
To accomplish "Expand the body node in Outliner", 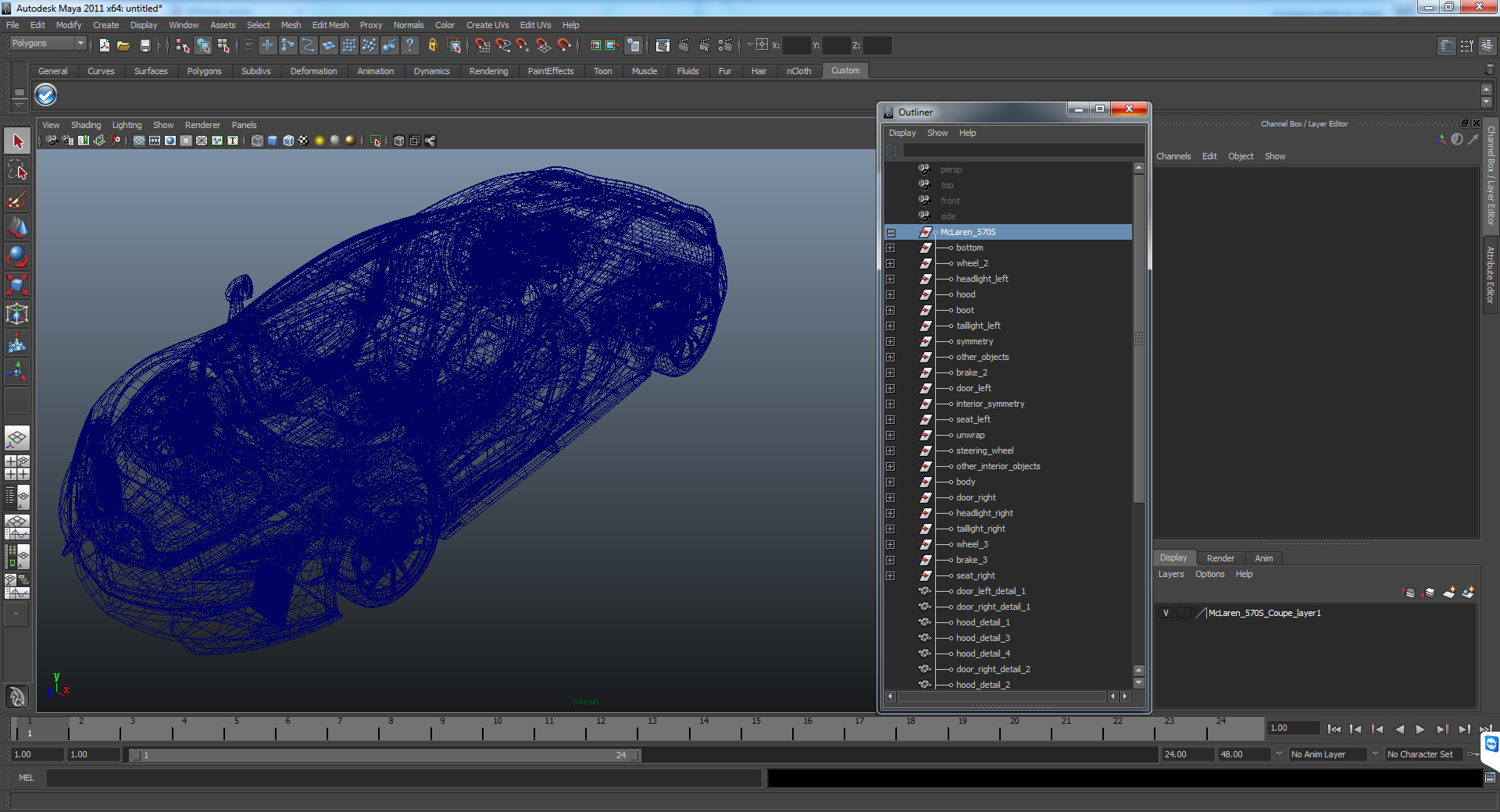I will (890, 482).
